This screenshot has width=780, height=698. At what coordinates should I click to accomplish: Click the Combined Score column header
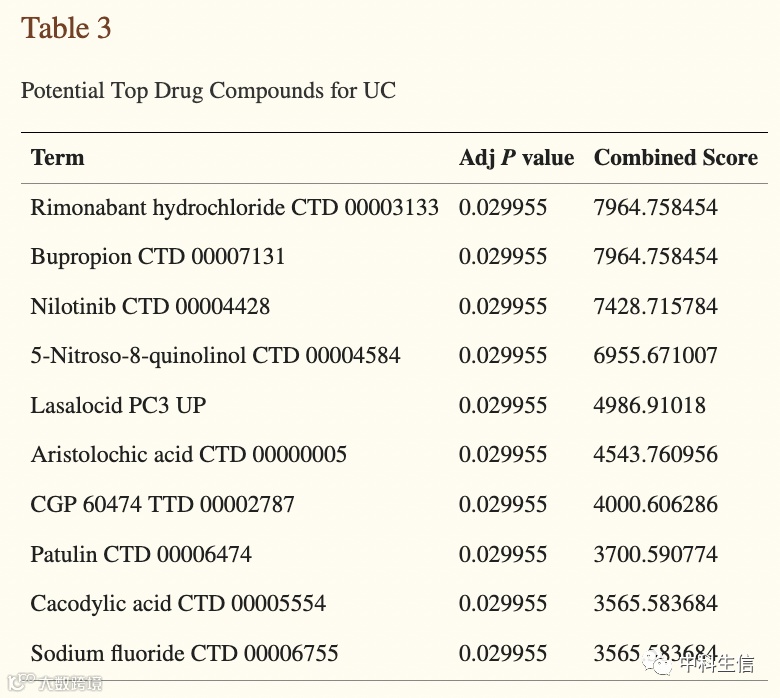coord(675,158)
